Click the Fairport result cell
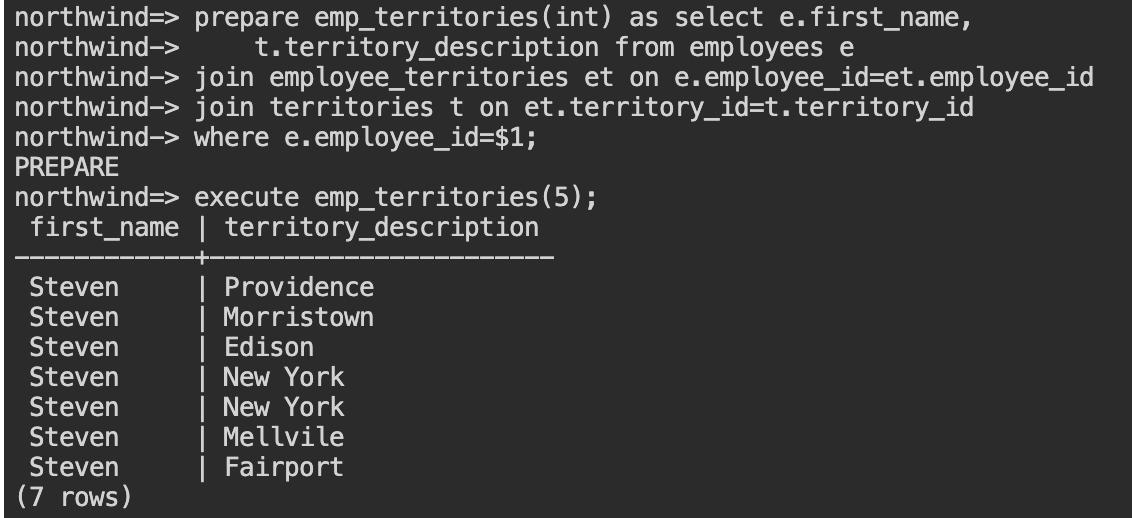This screenshot has width=1132, height=518. (x=284, y=467)
